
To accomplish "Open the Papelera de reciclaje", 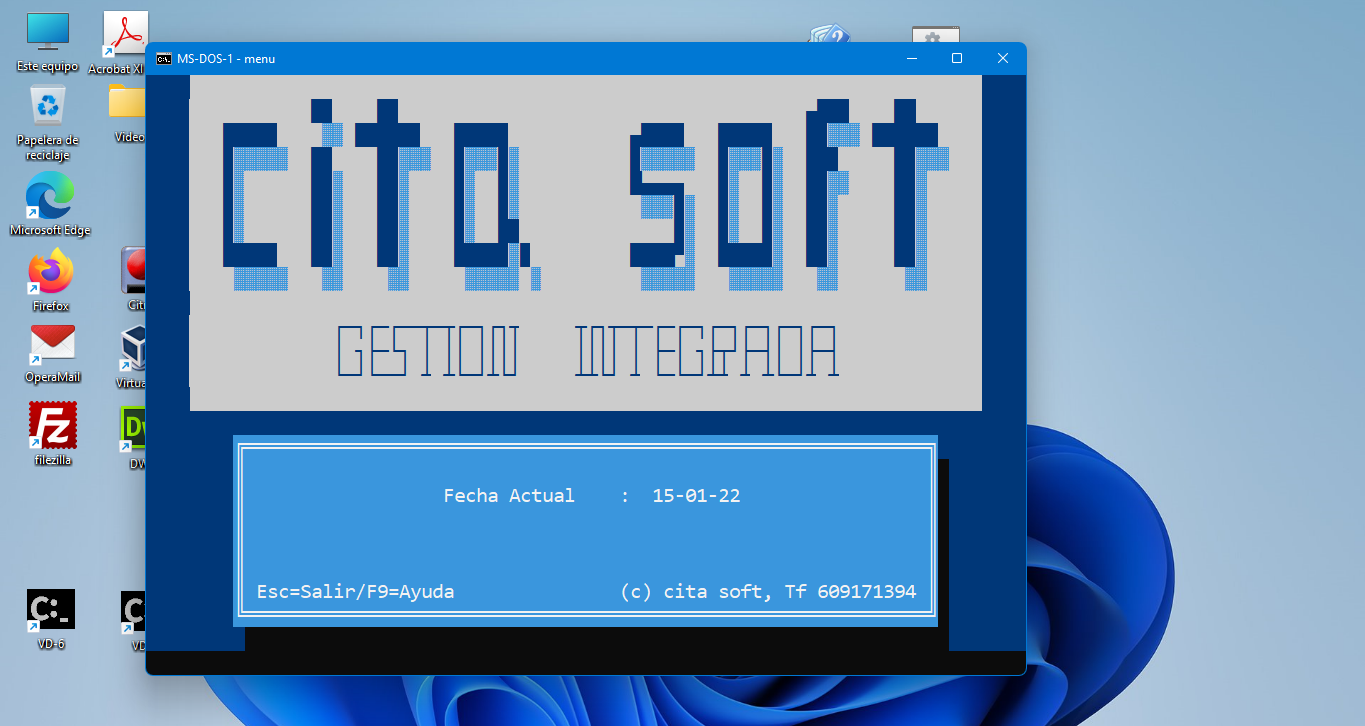I will point(45,105).
